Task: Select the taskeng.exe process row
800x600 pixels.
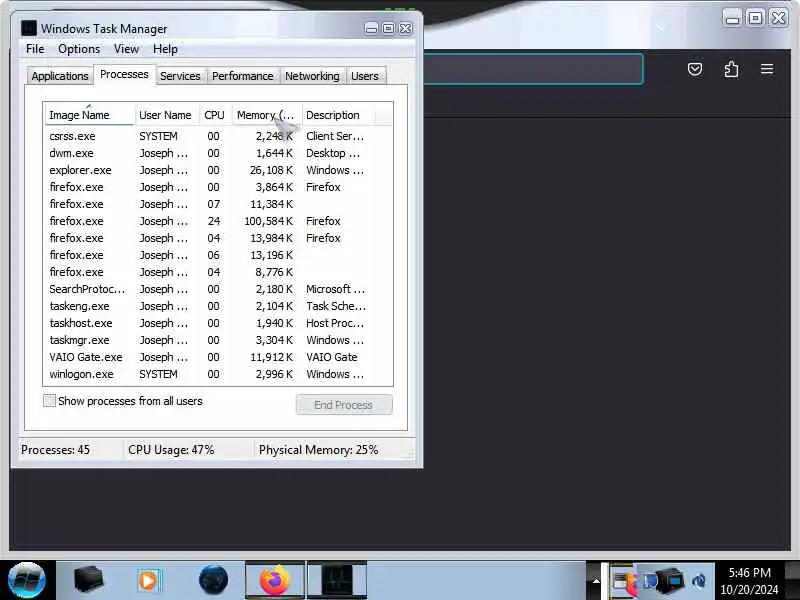Action: (218, 306)
